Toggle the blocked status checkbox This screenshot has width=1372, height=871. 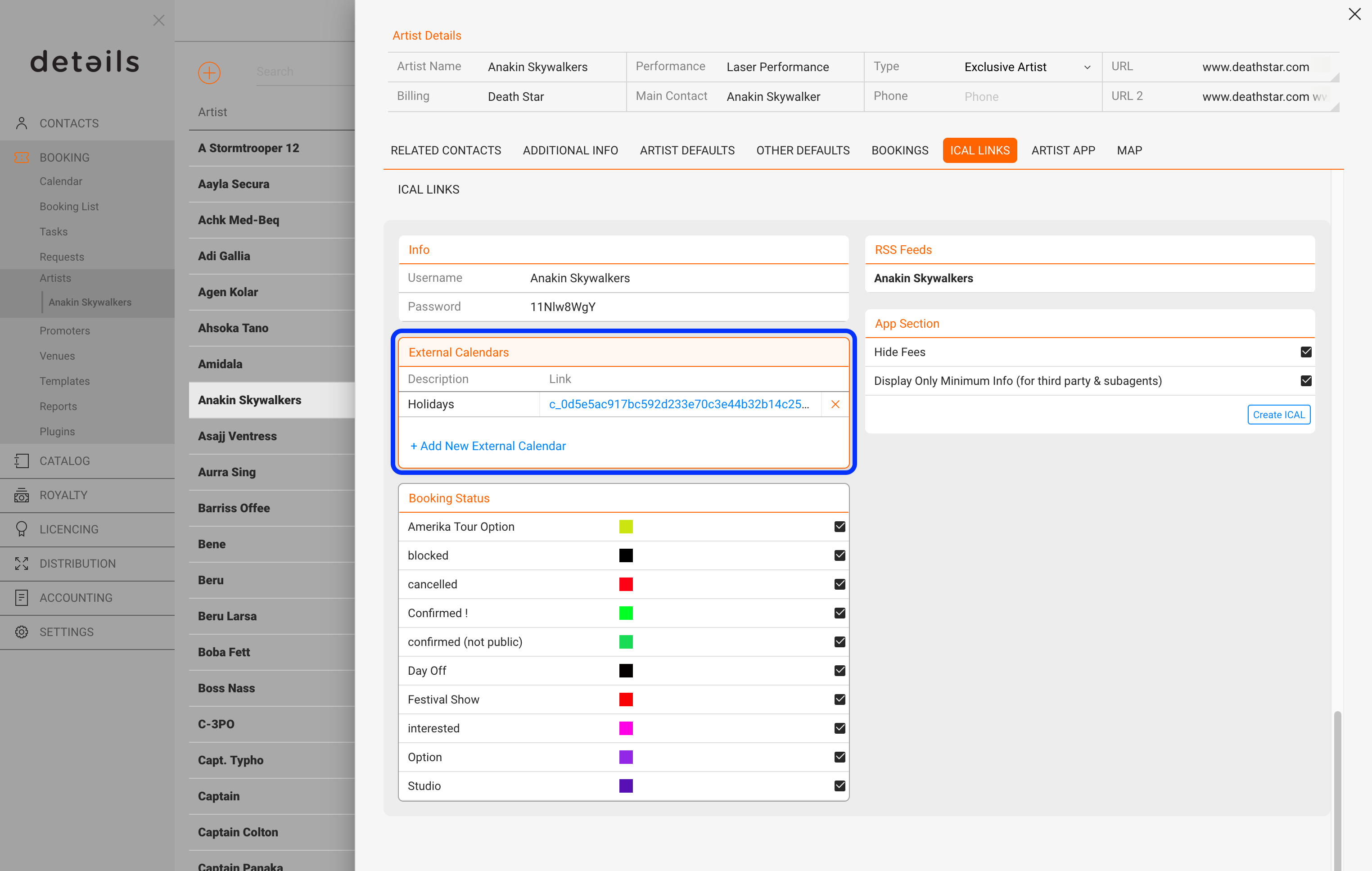(840, 555)
